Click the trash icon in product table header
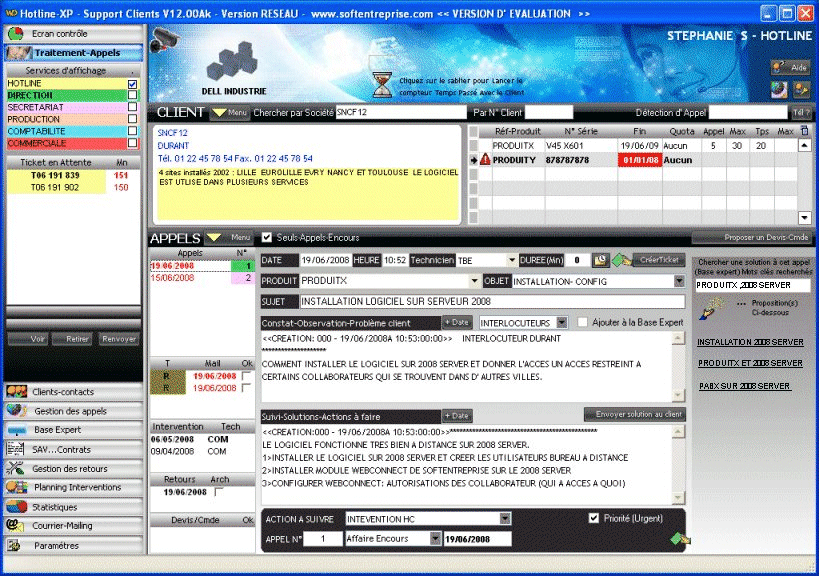Screen dimensions: 819x576 (x=805, y=130)
